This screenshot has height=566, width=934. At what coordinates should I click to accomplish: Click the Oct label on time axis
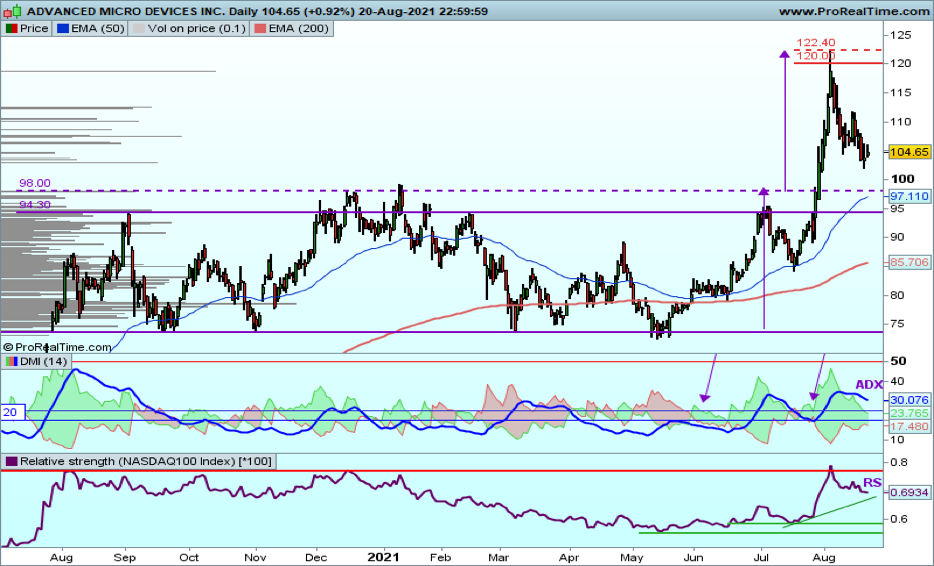[189, 558]
